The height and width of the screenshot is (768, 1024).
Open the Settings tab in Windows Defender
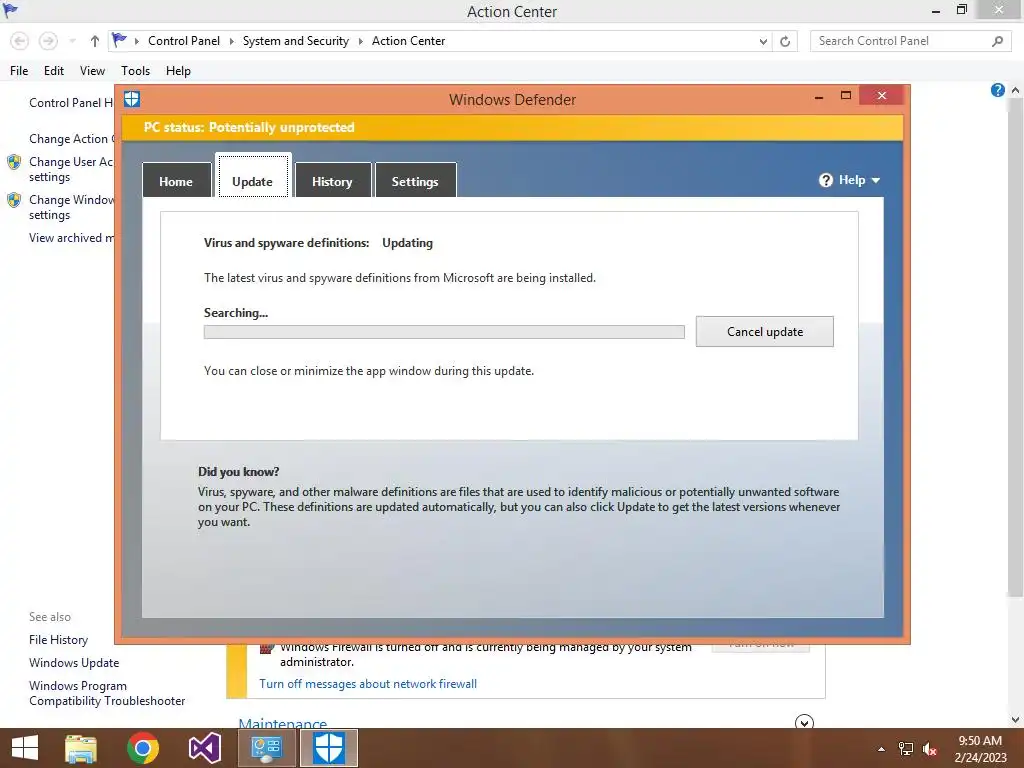(415, 181)
